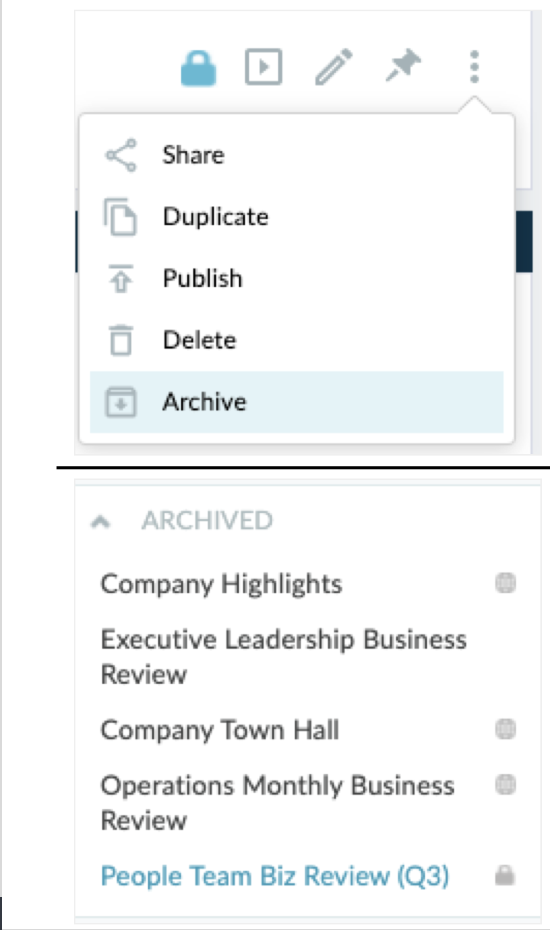Screen dimensions: 550x930
Task: Click the Archive box icon
Action: tap(121, 402)
